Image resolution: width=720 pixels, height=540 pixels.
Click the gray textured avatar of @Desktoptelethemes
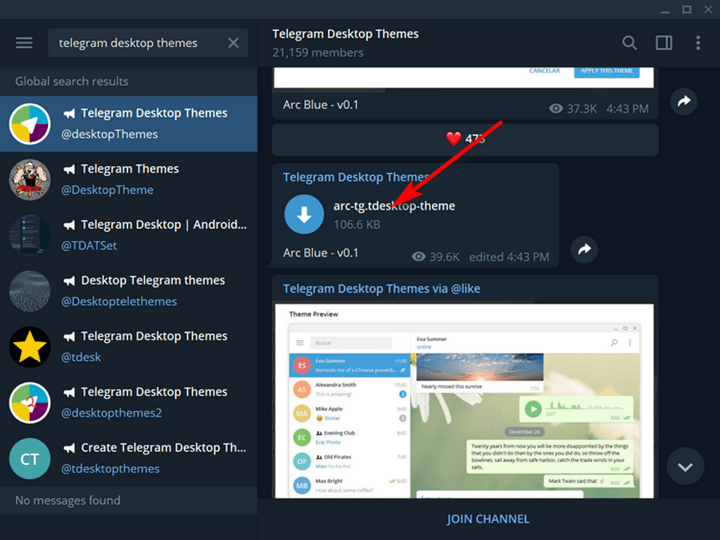pos(30,291)
